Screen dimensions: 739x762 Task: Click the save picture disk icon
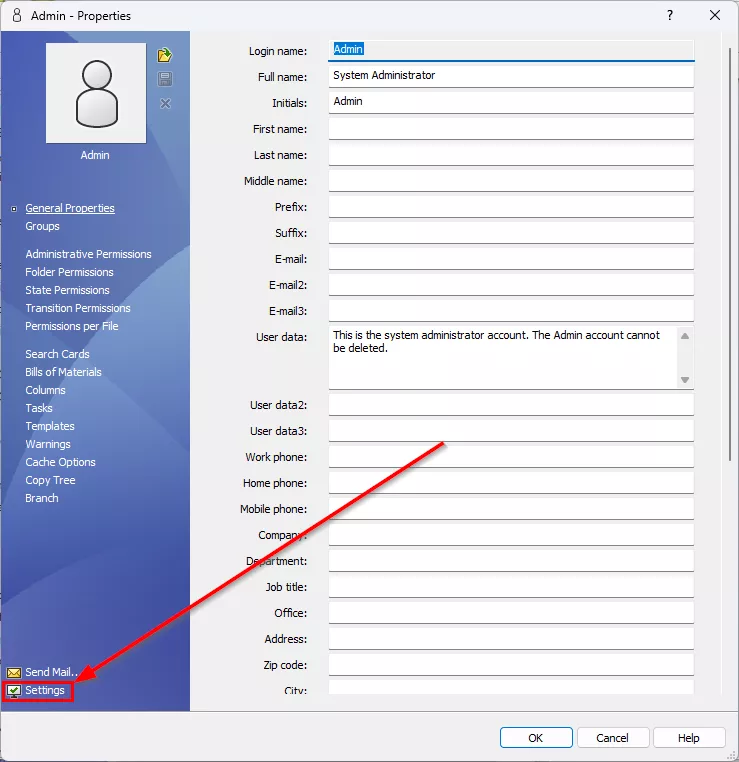165,79
